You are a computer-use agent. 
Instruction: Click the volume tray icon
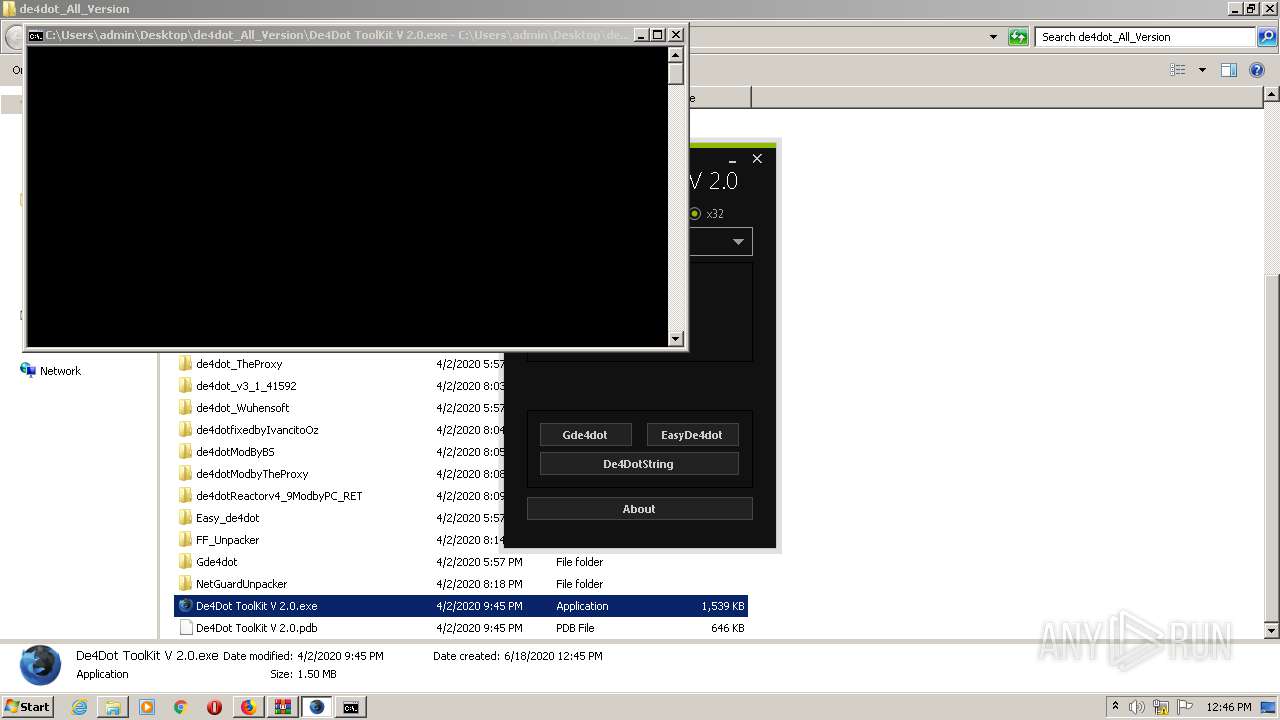tap(1138, 707)
